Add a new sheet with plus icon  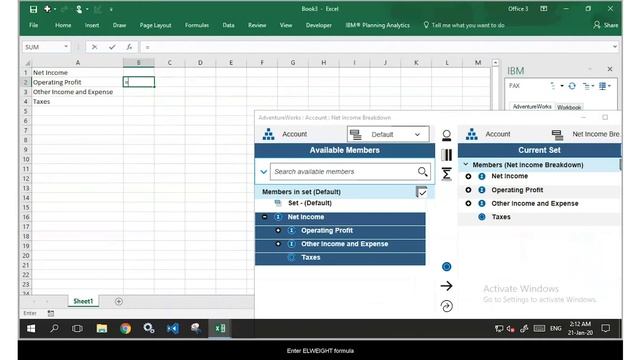click(x=119, y=301)
